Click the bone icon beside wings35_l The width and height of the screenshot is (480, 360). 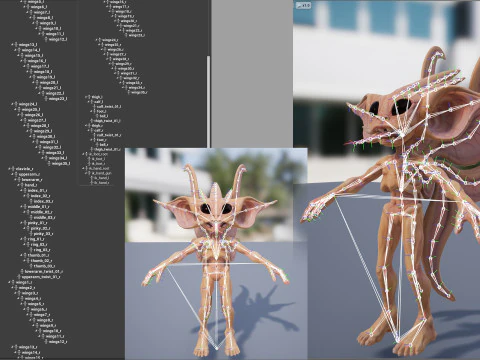pyautogui.click(x=50, y=163)
